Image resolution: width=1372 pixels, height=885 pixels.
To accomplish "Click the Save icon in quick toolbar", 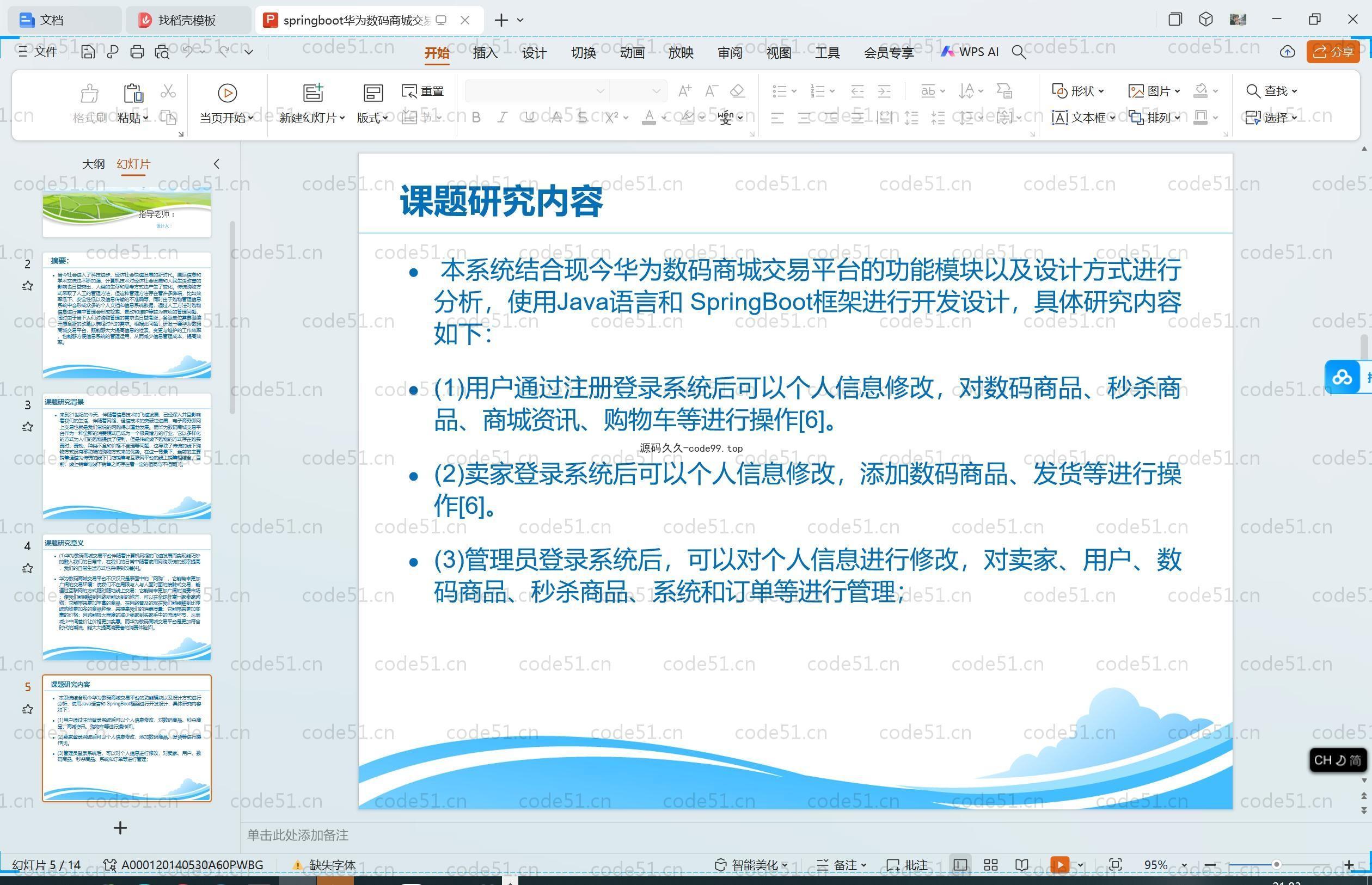I will tap(88, 52).
